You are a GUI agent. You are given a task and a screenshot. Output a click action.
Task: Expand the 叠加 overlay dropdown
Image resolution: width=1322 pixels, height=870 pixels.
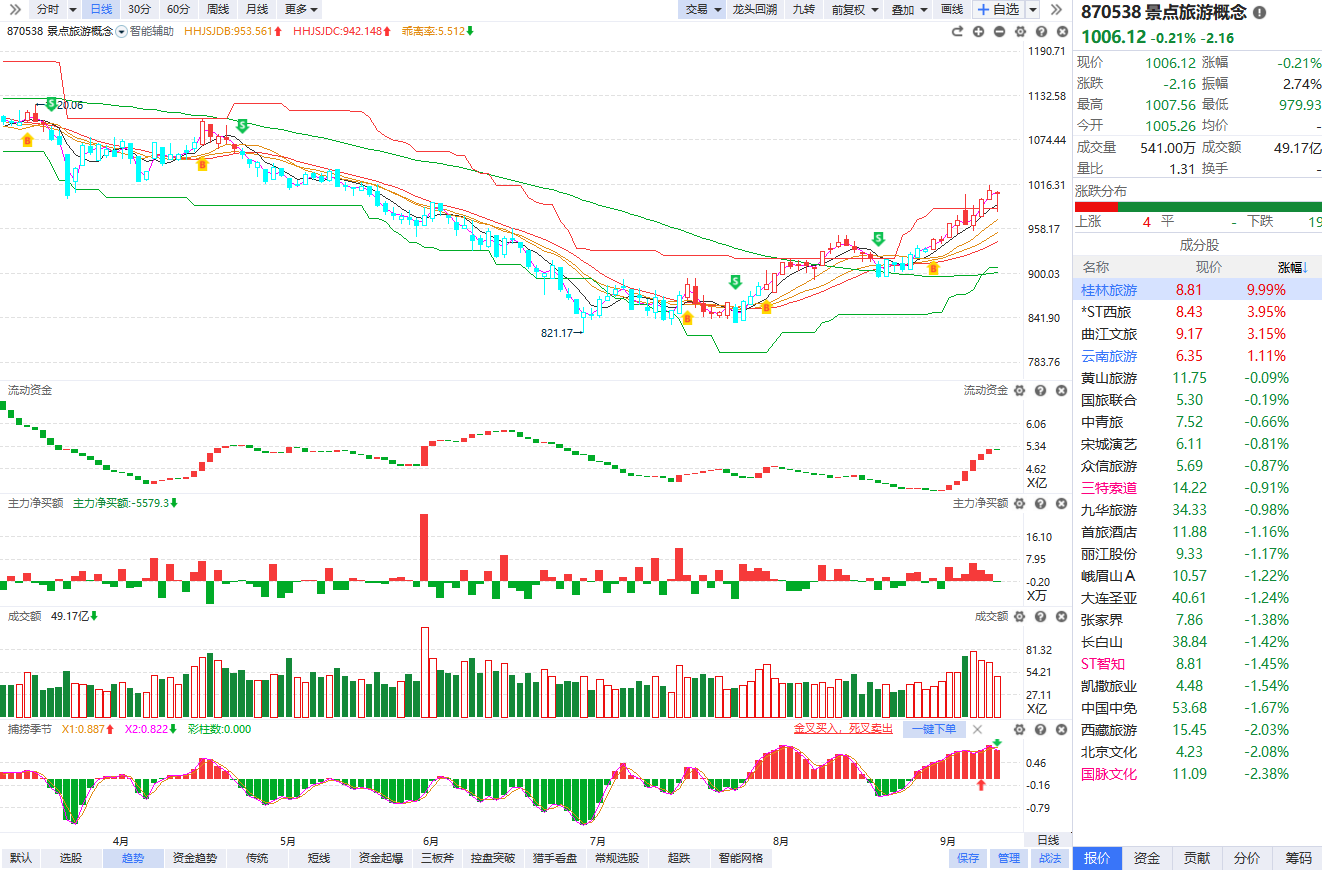coord(909,9)
